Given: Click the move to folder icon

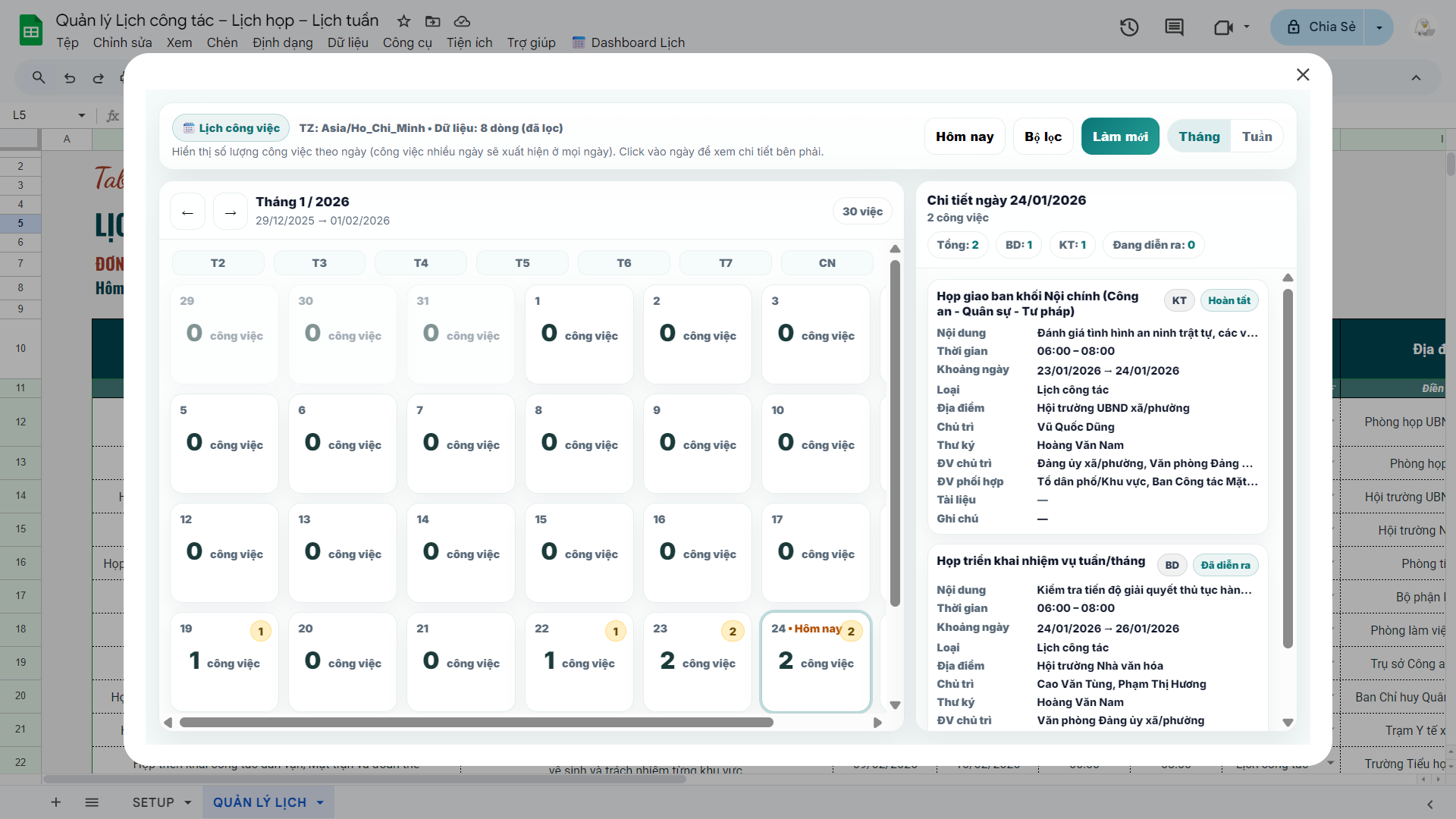Looking at the screenshot, I should pos(432,21).
